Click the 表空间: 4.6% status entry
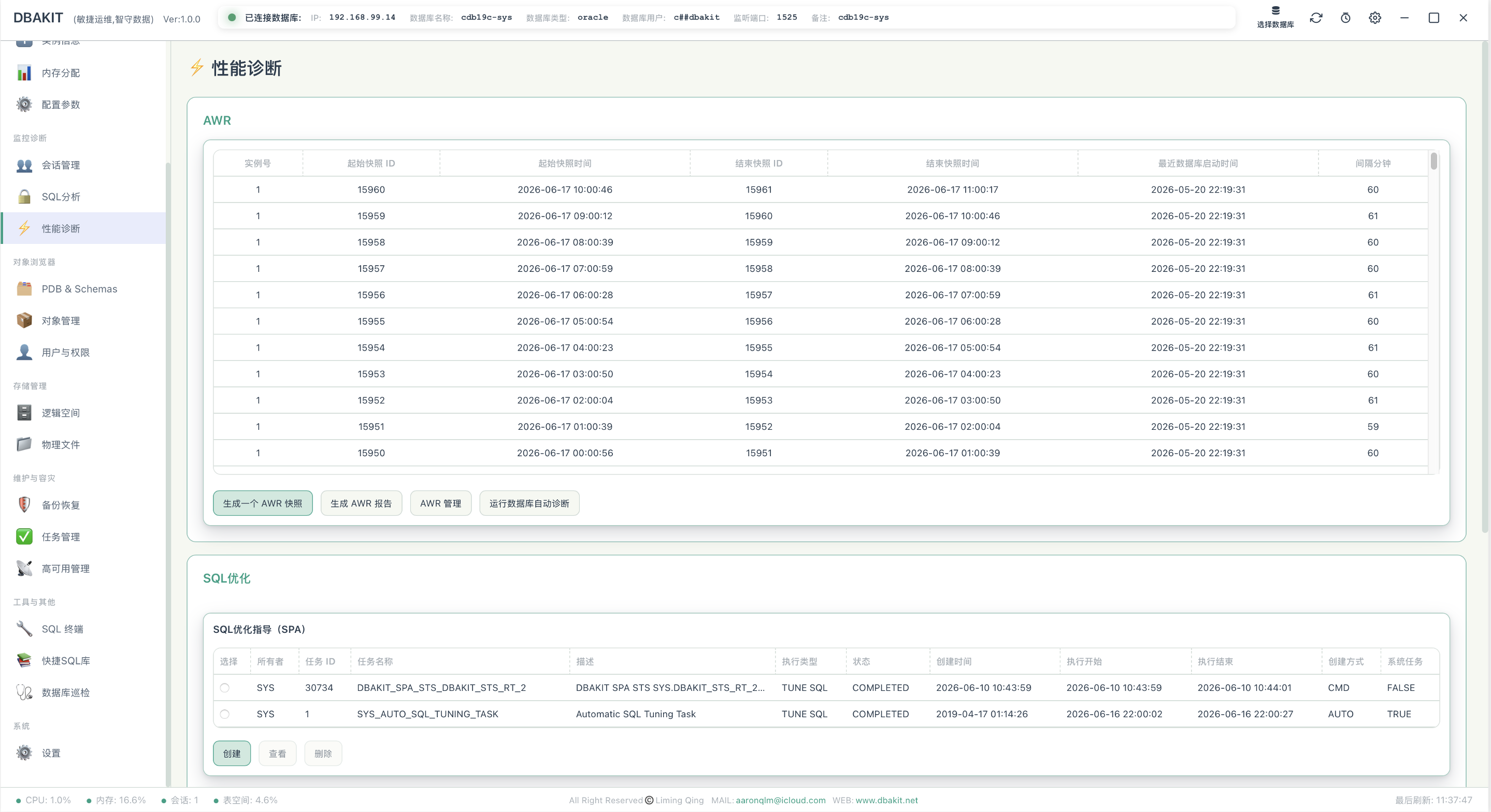This screenshot has height=812, width=1491. point(246,801)
